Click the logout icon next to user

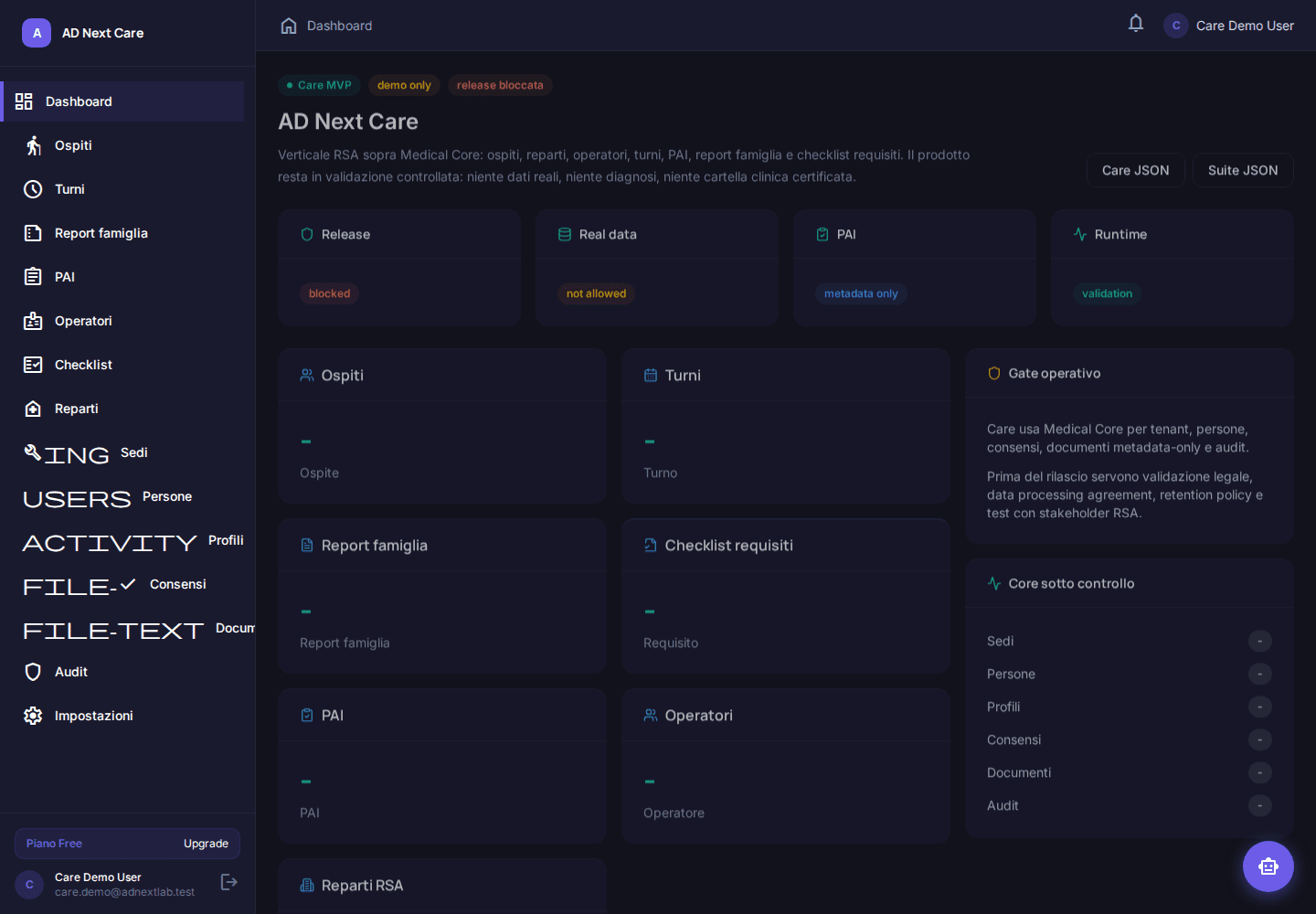pyautogui.click(x=229, y=882)
